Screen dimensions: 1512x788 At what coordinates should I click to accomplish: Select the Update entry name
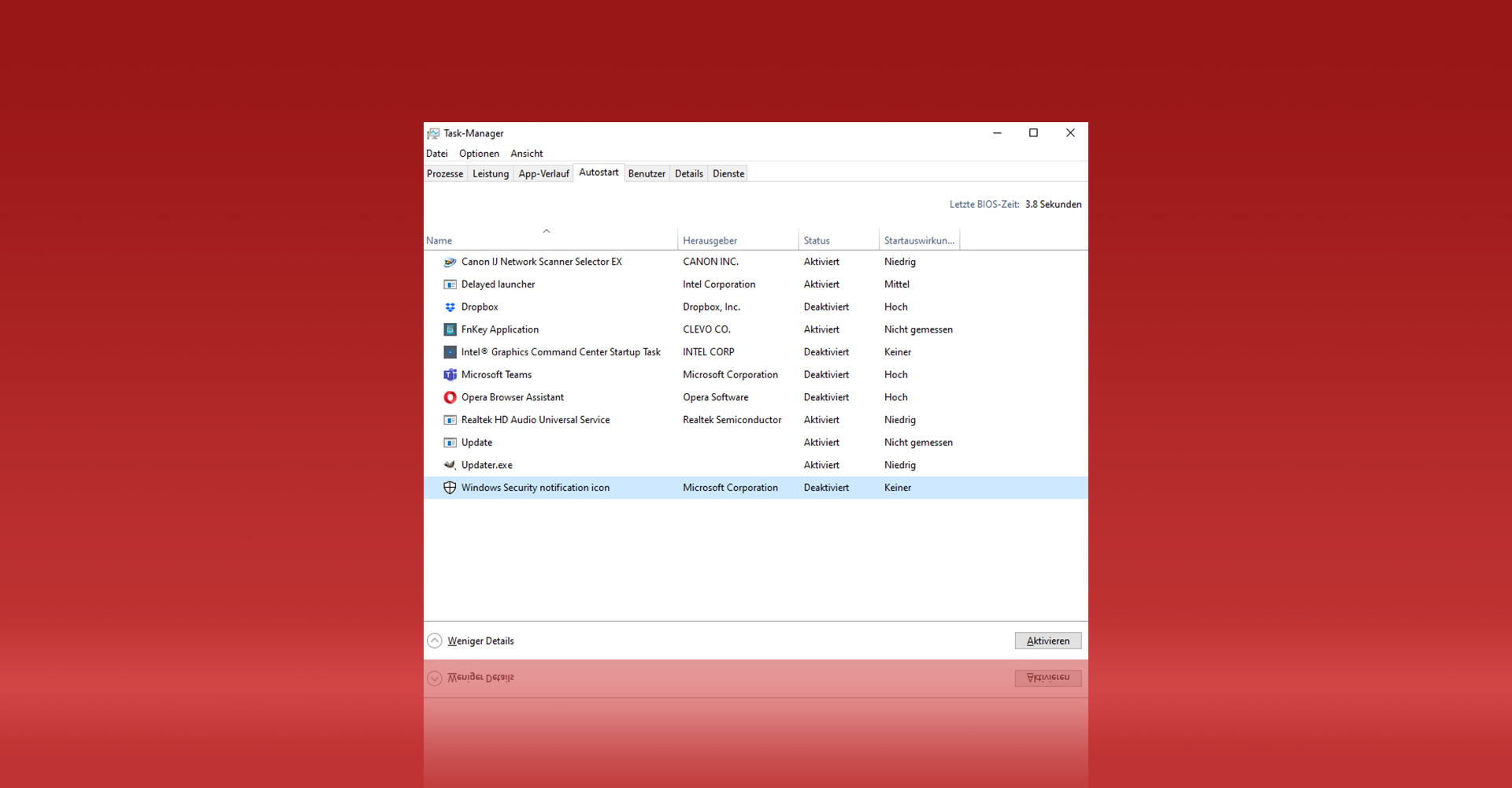click(476, 443)
